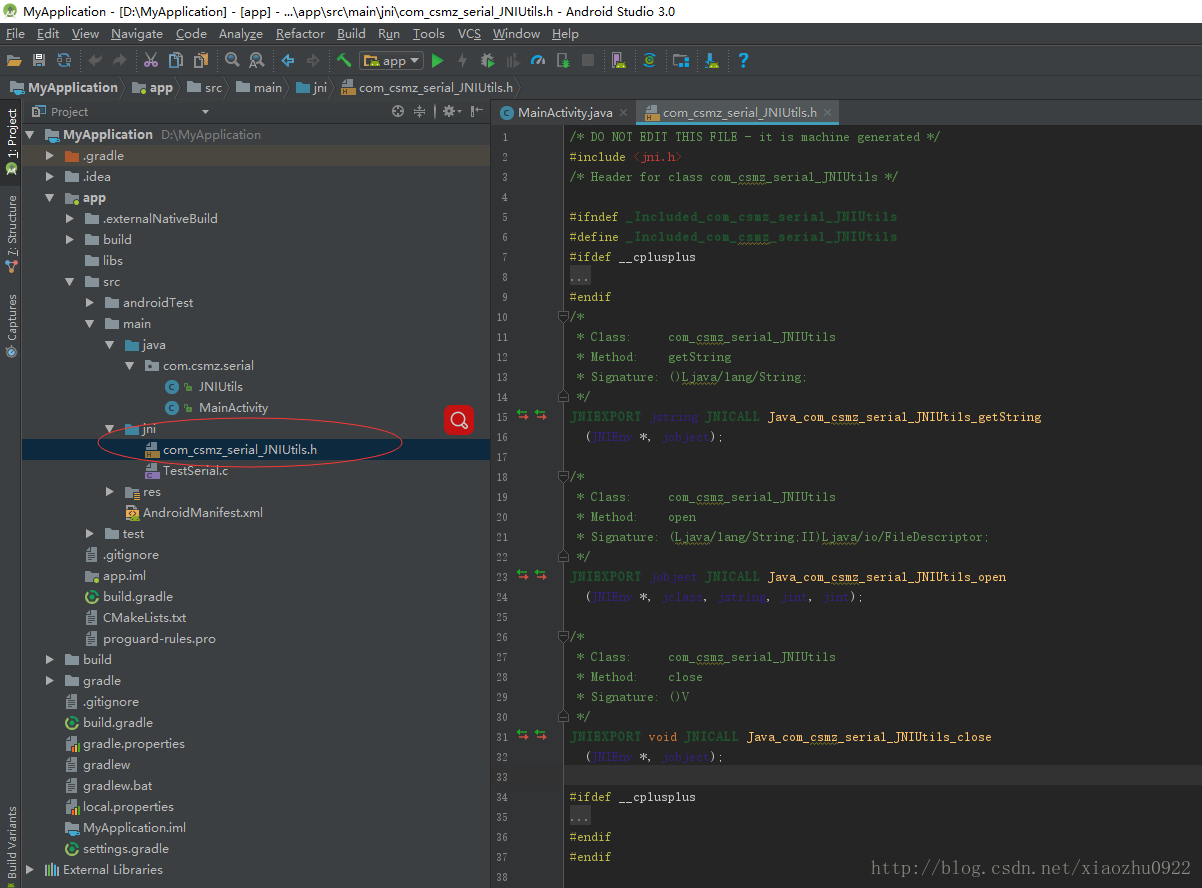Close the MainActivity.java tab
1202x888 pixels.
pyautogui.click(x=624, y=113)
